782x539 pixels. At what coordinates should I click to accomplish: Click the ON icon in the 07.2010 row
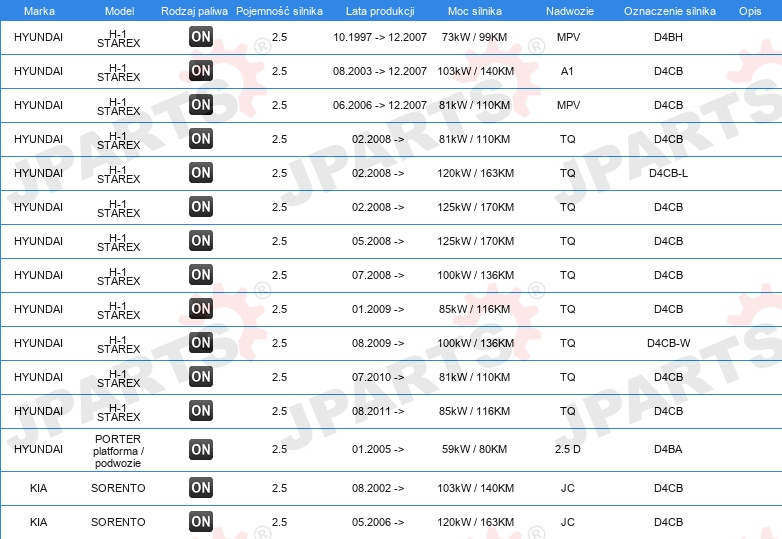tap(201, 377)
